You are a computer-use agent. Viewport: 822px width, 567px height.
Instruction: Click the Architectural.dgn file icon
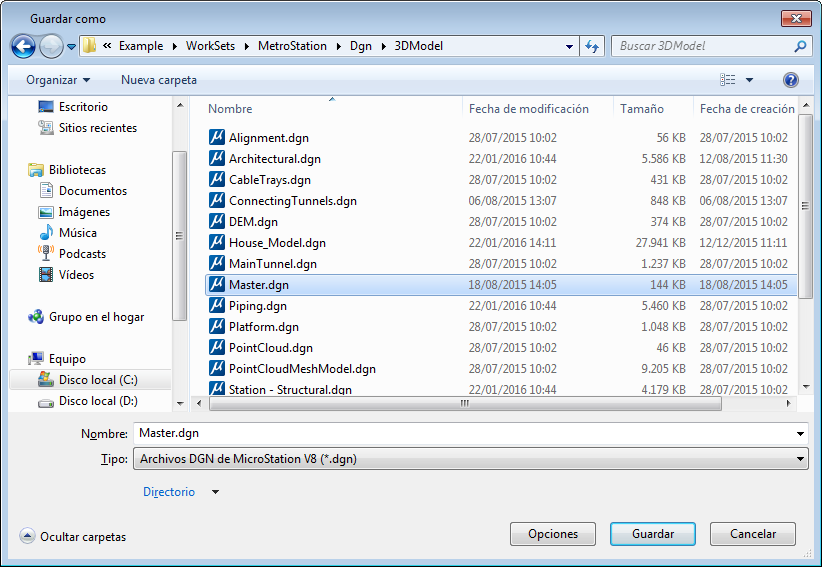pos(217,158)
